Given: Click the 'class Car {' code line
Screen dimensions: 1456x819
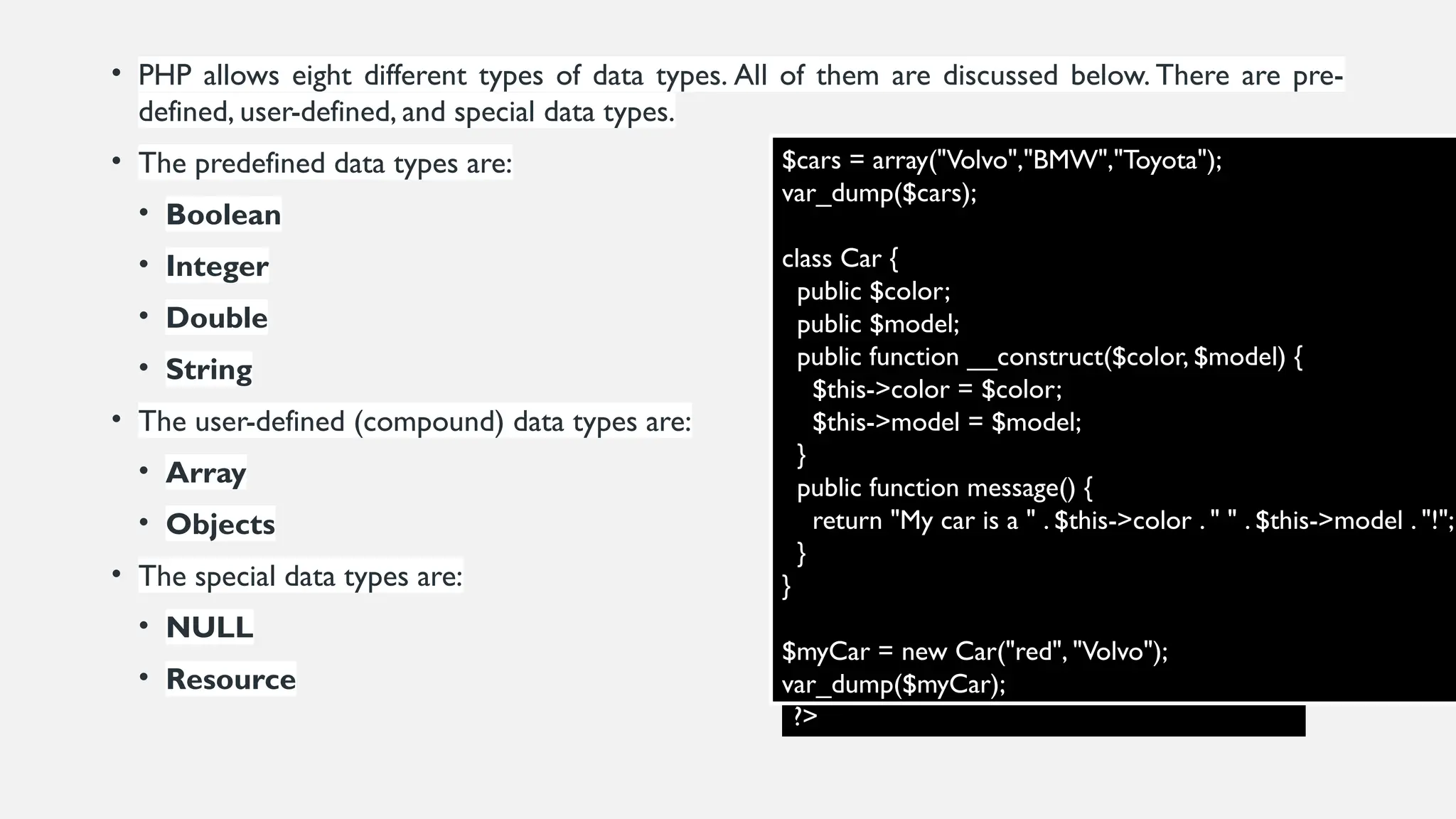Looking at the screenshot, I should point(840,258).
